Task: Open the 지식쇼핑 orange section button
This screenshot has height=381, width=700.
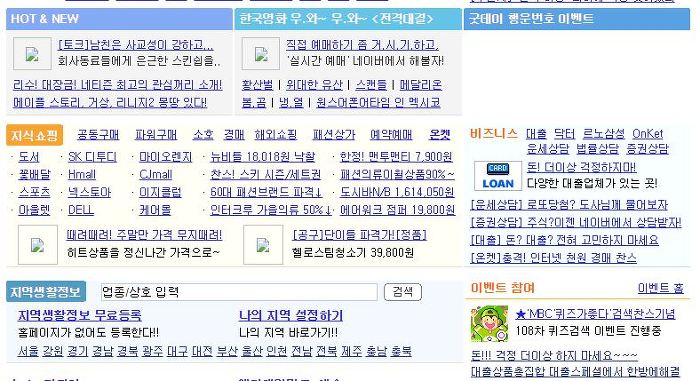Action: tap(34, 135)
